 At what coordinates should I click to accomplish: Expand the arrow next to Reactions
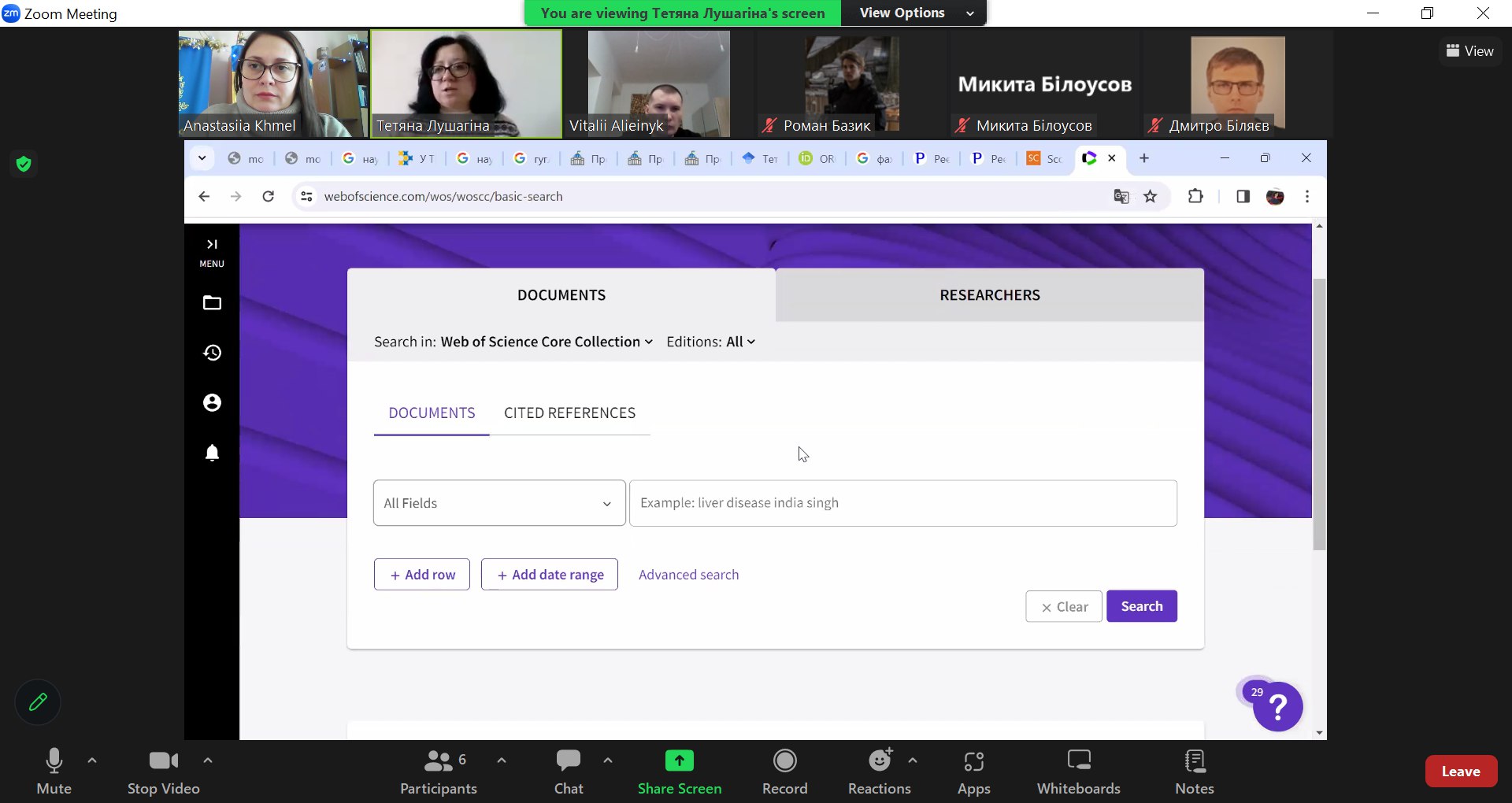(913, 760)
